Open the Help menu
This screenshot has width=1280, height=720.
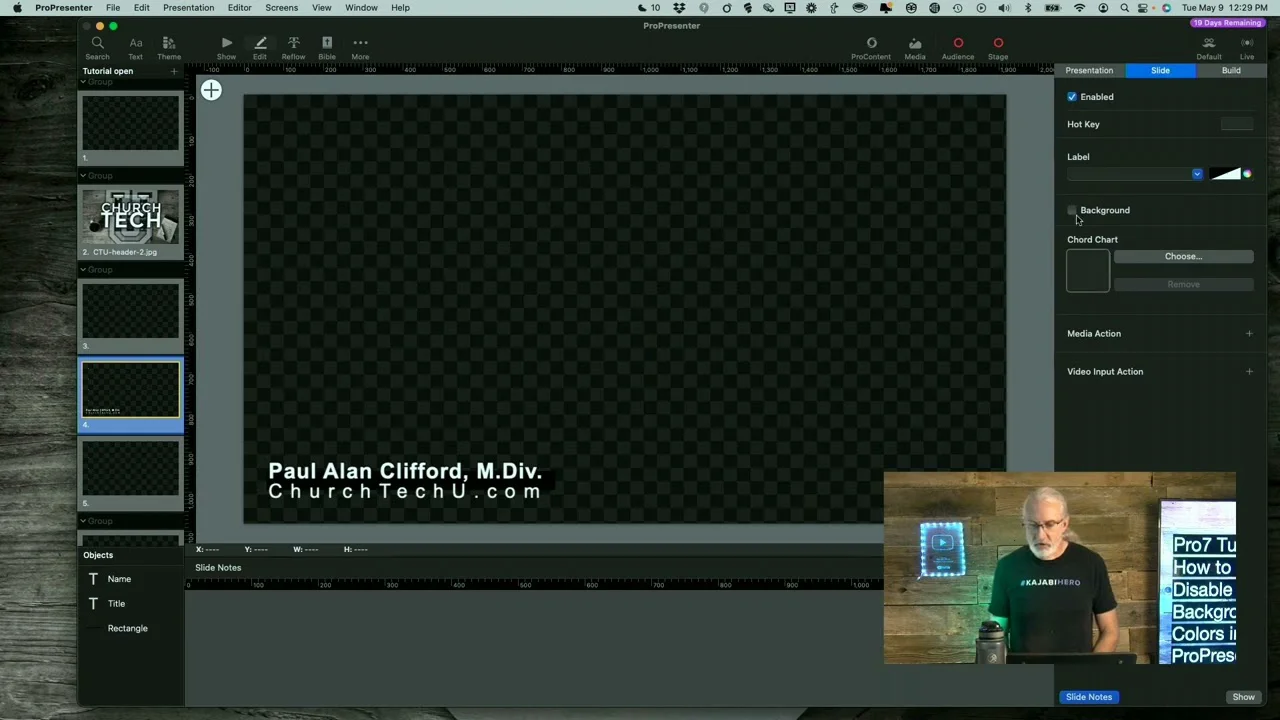[400, 8]
